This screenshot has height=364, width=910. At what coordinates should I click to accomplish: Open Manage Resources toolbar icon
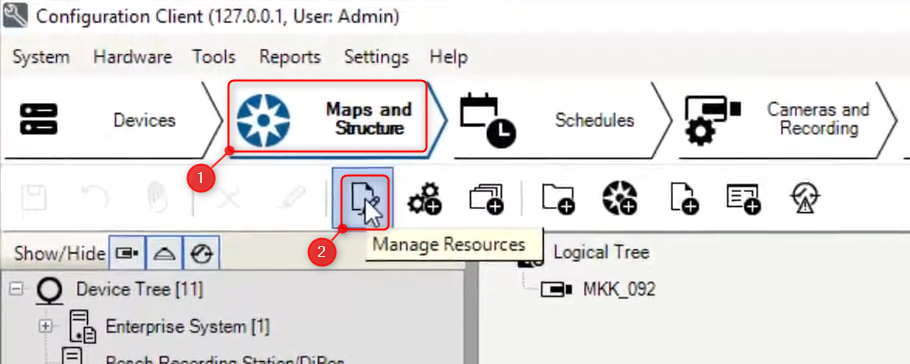(x=363, y=197)
